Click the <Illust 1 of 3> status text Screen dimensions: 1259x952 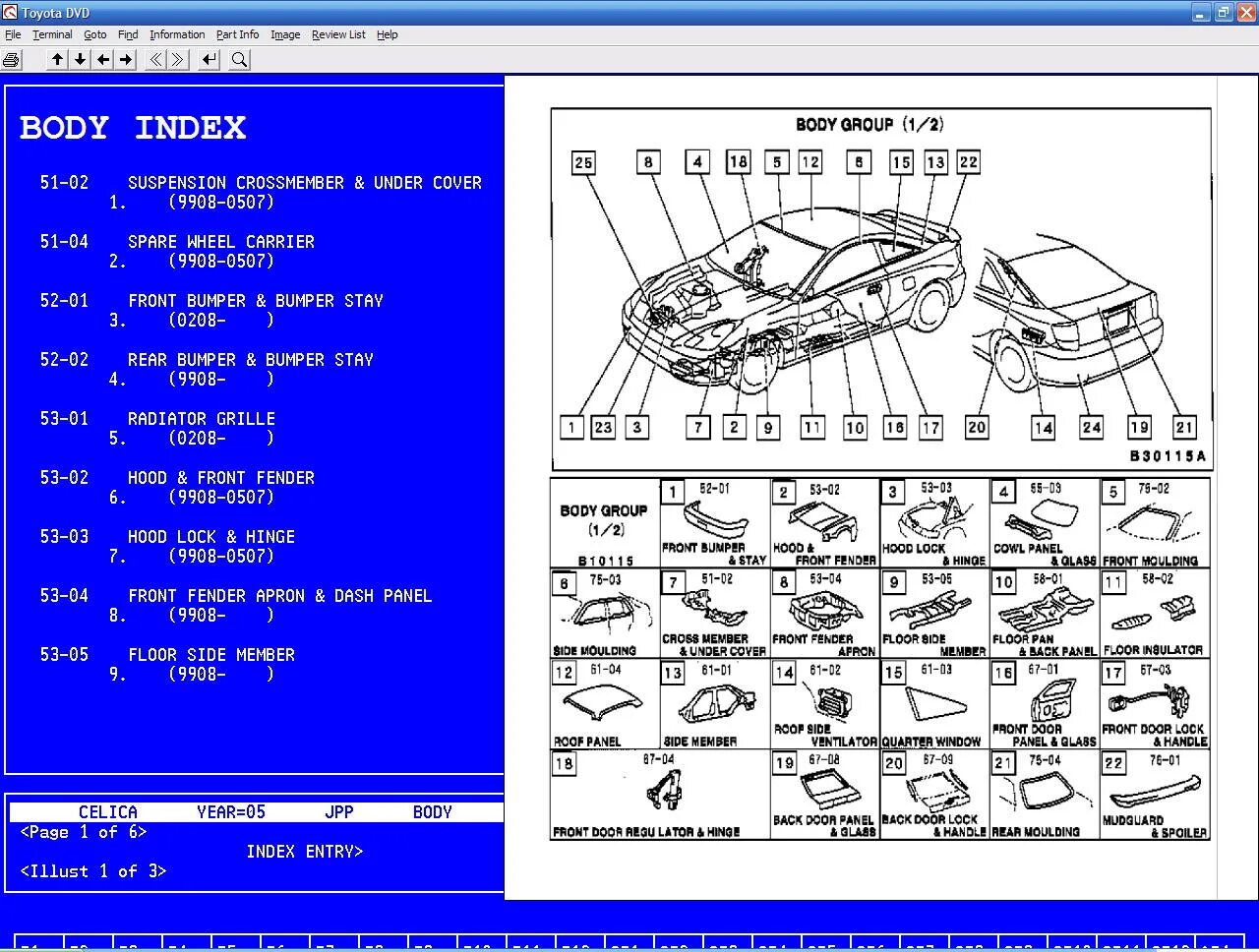[93, 871]
